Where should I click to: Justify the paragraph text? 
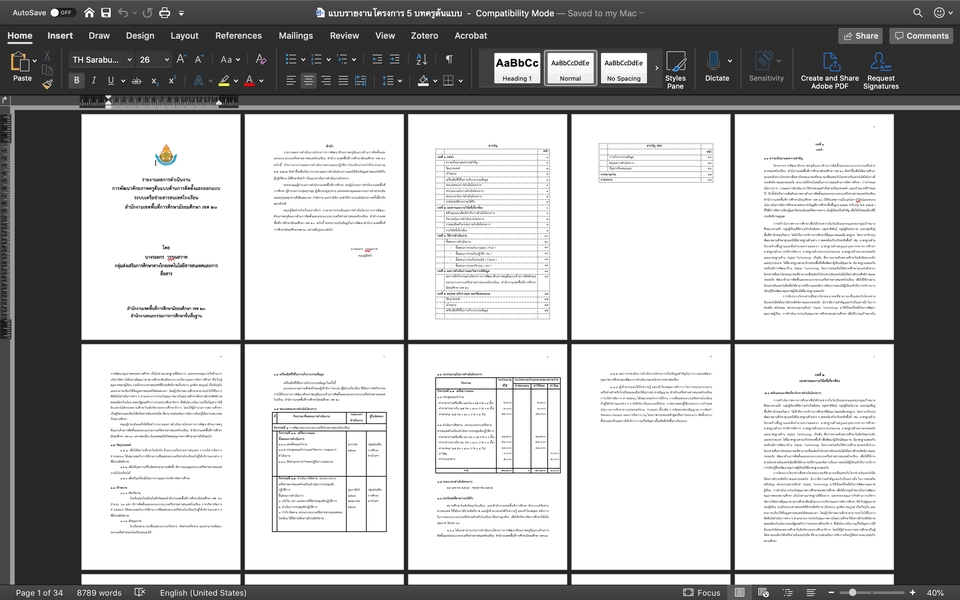click(343, 80)
